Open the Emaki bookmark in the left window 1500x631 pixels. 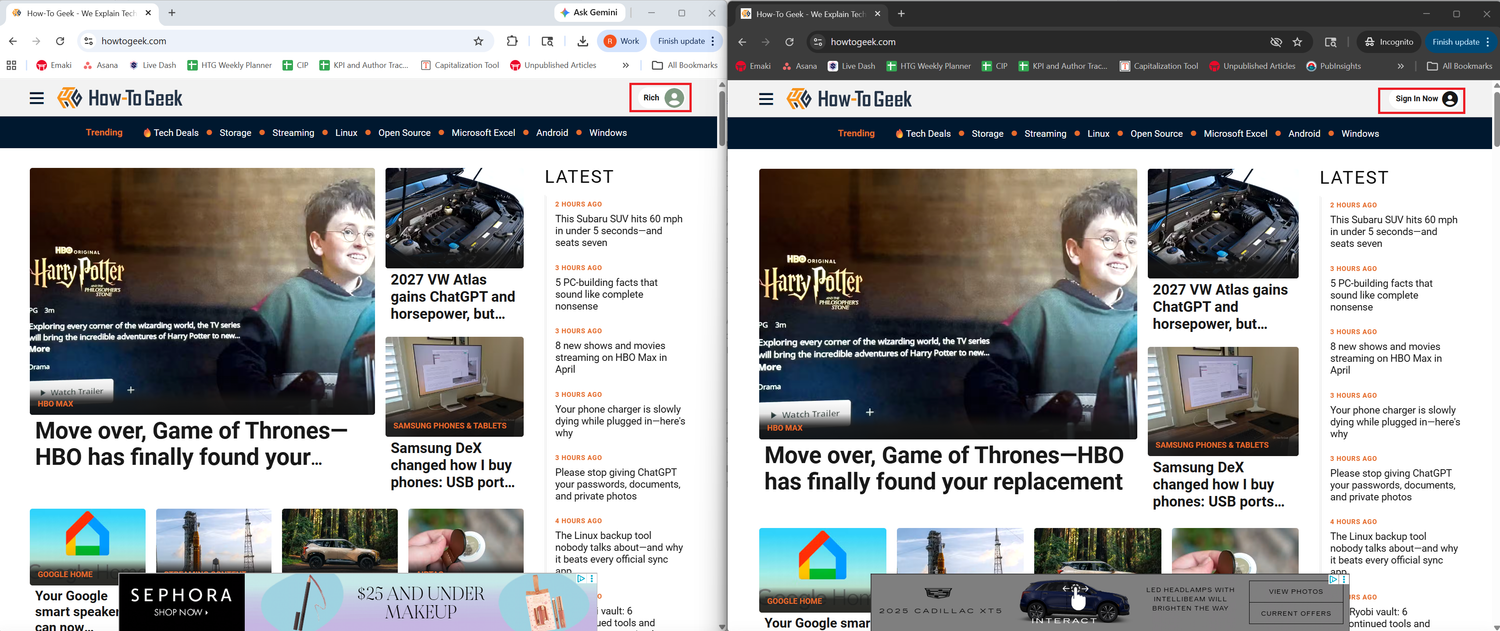click(x=53, y=65)
